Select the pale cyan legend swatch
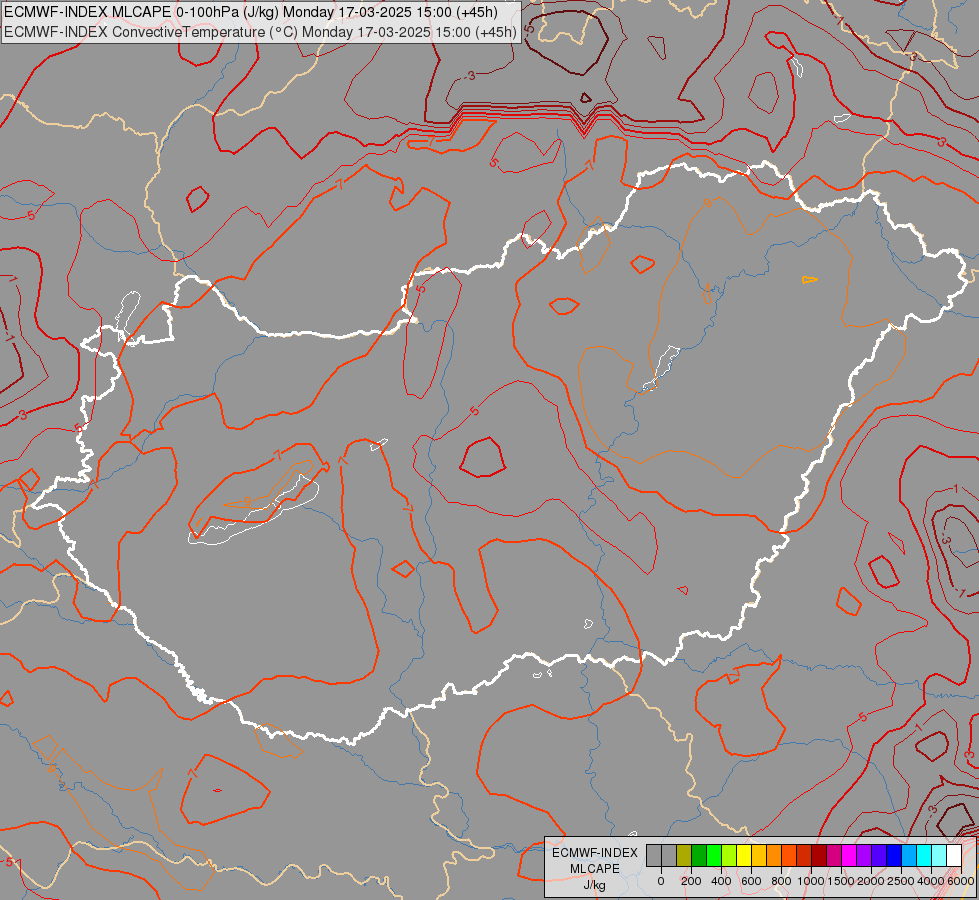This screenshot has height=900, width=979. (940, 856)
